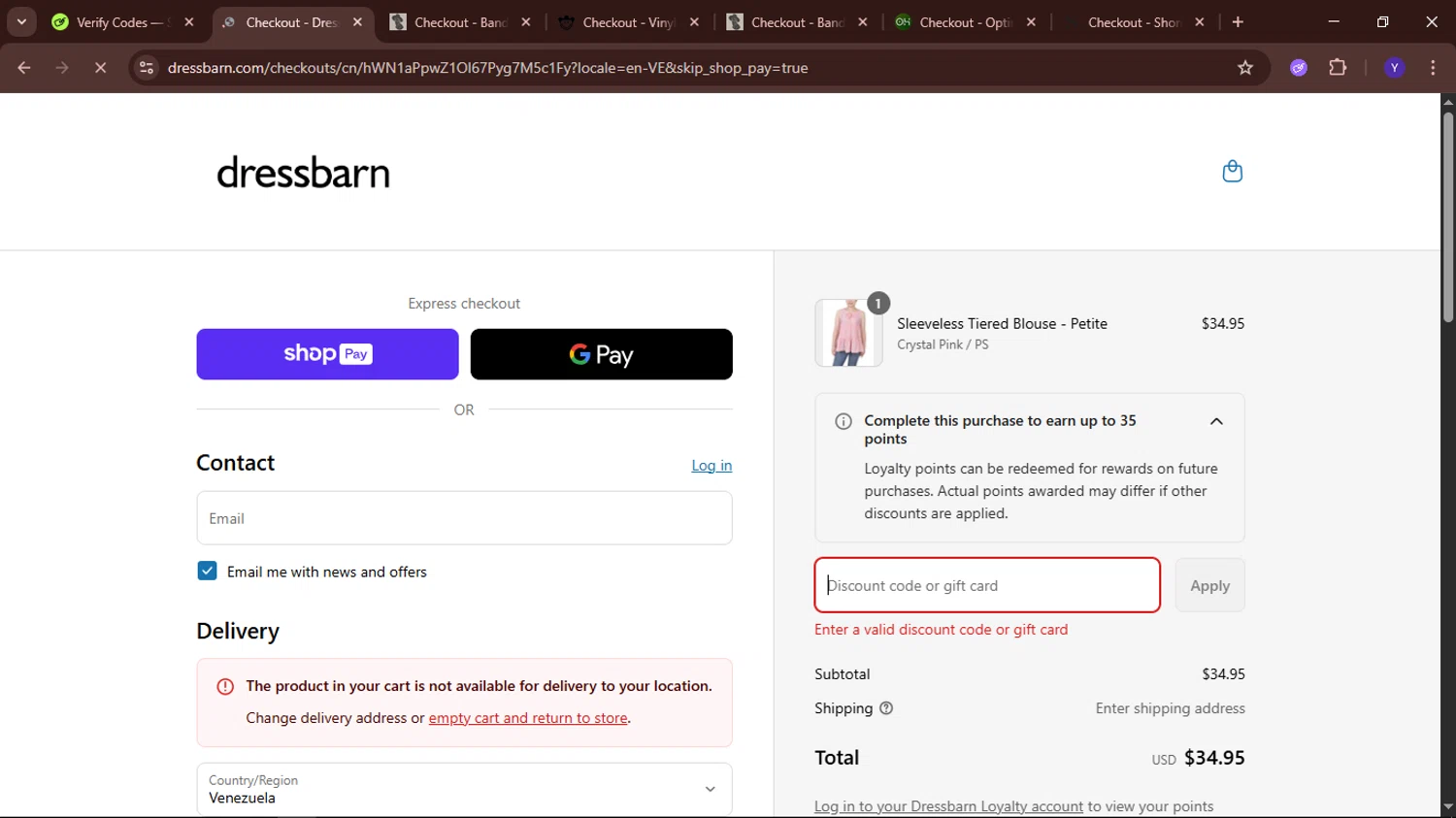Click the browser address bar URL
The image size is (1456, 818).
pos(487,68)
